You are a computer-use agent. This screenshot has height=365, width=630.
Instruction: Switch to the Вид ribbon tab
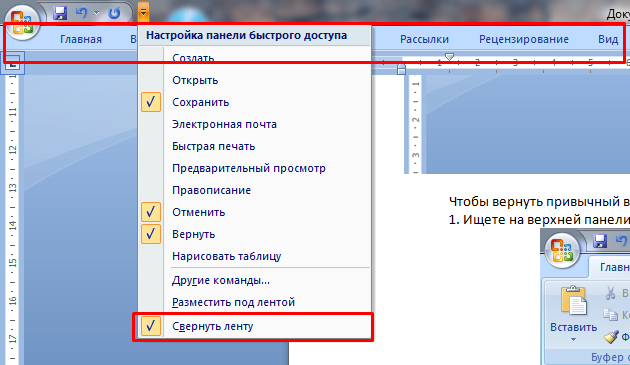tap(608, 39)
